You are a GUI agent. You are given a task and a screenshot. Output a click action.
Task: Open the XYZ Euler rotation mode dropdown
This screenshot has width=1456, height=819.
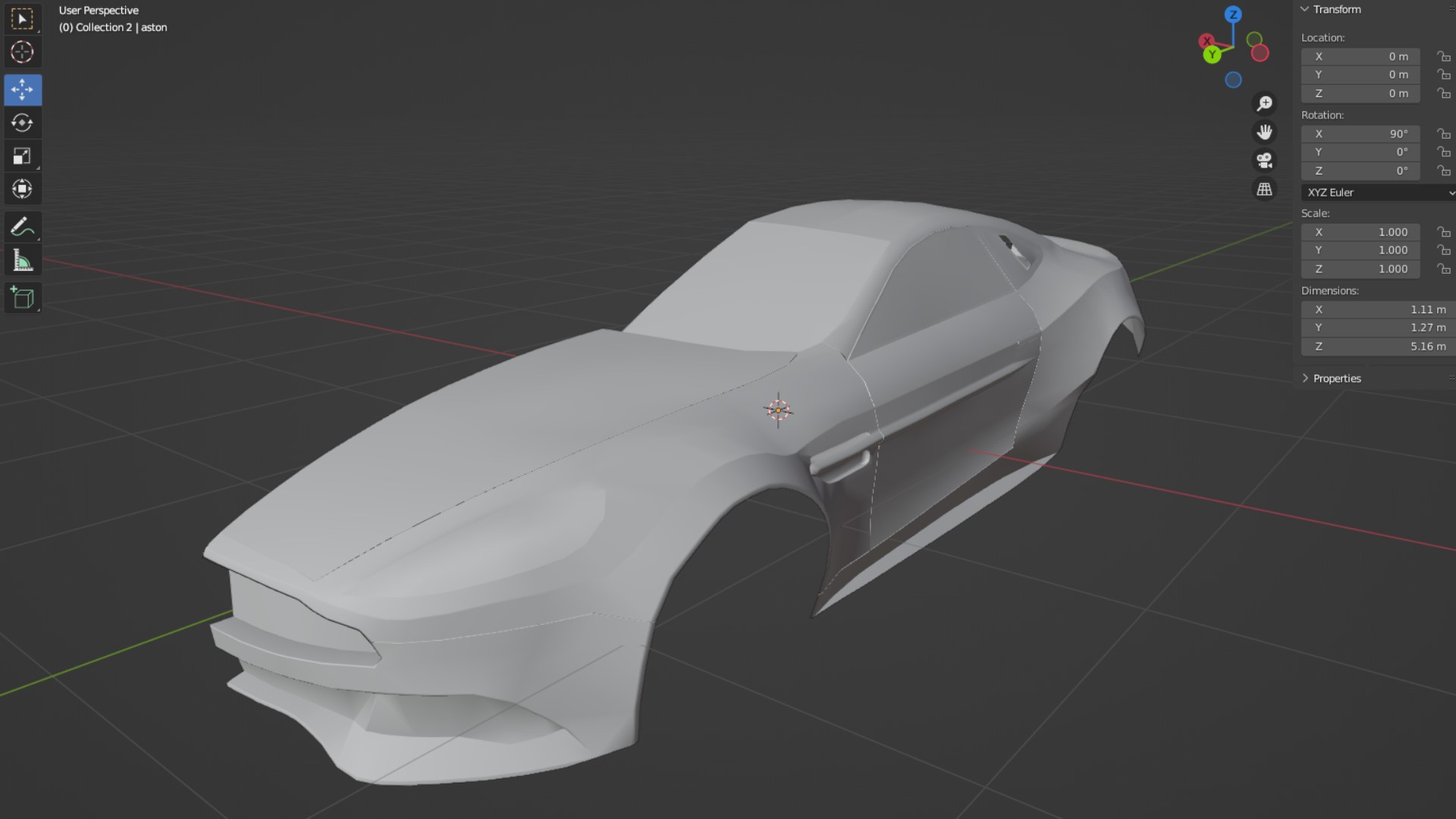point(1378,193)
